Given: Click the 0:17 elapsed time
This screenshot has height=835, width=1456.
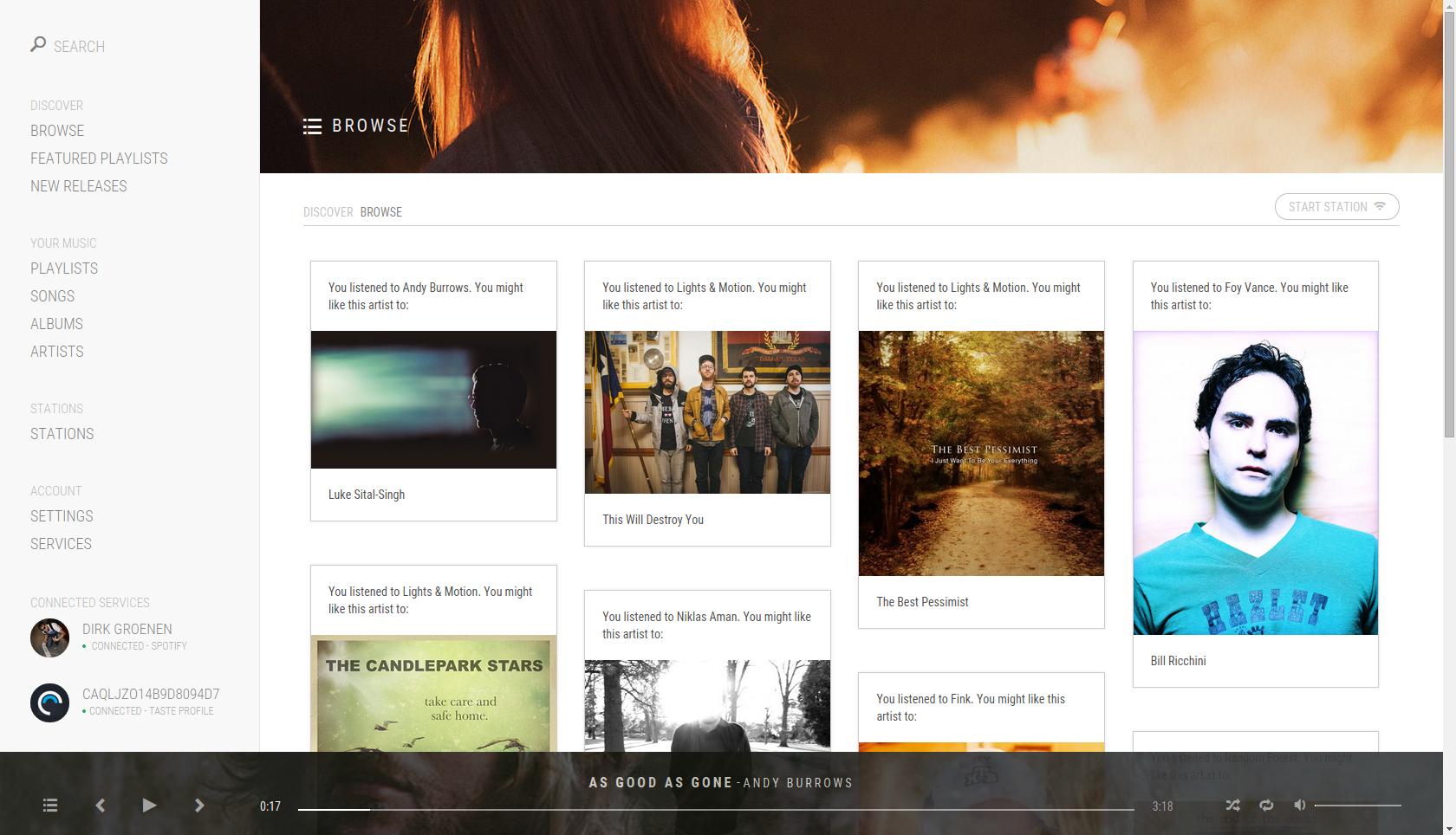Looking at the screenshot, I should point(270,806).
